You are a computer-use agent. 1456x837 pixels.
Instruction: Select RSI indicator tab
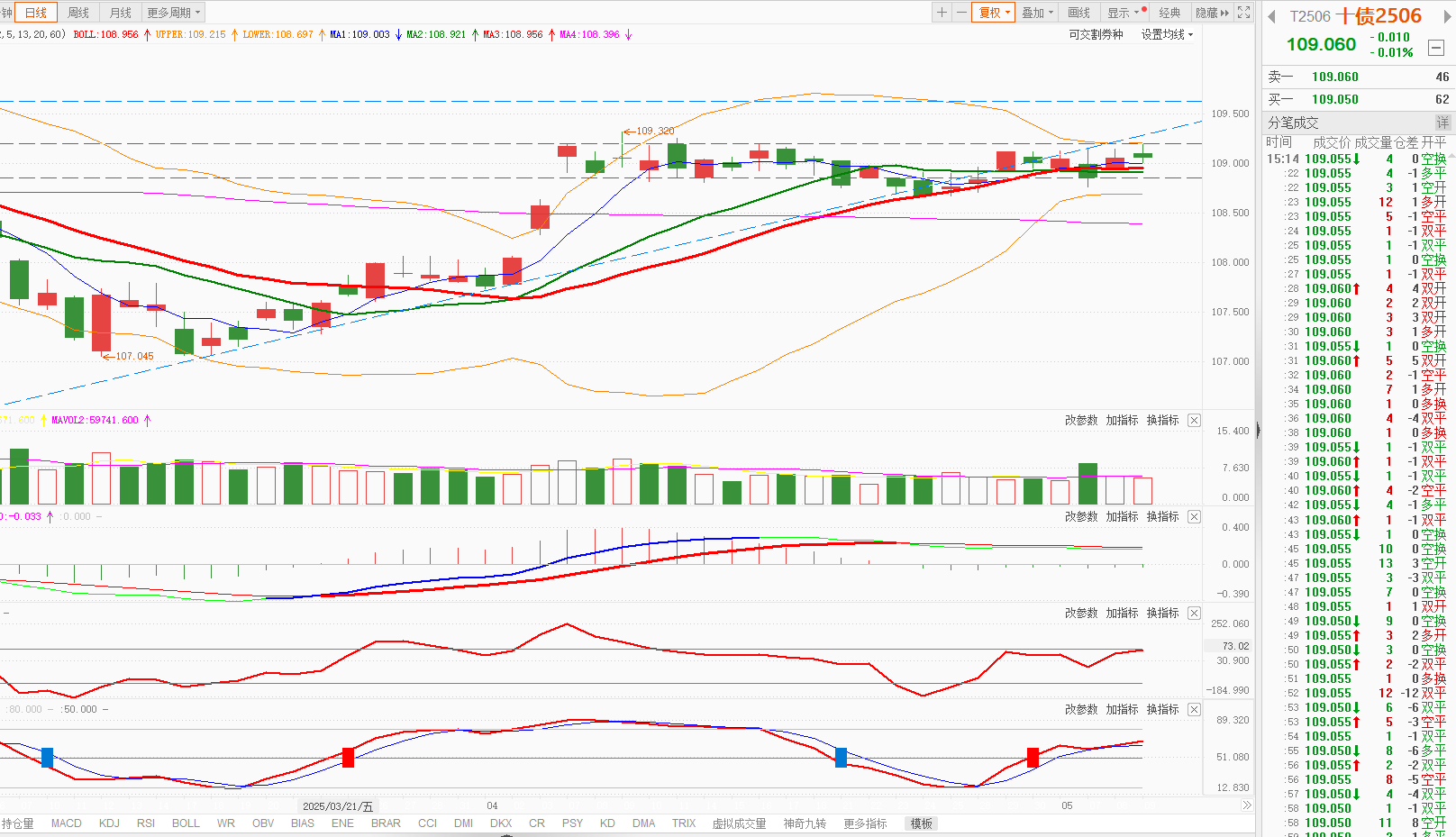click(x=146, y=823)
